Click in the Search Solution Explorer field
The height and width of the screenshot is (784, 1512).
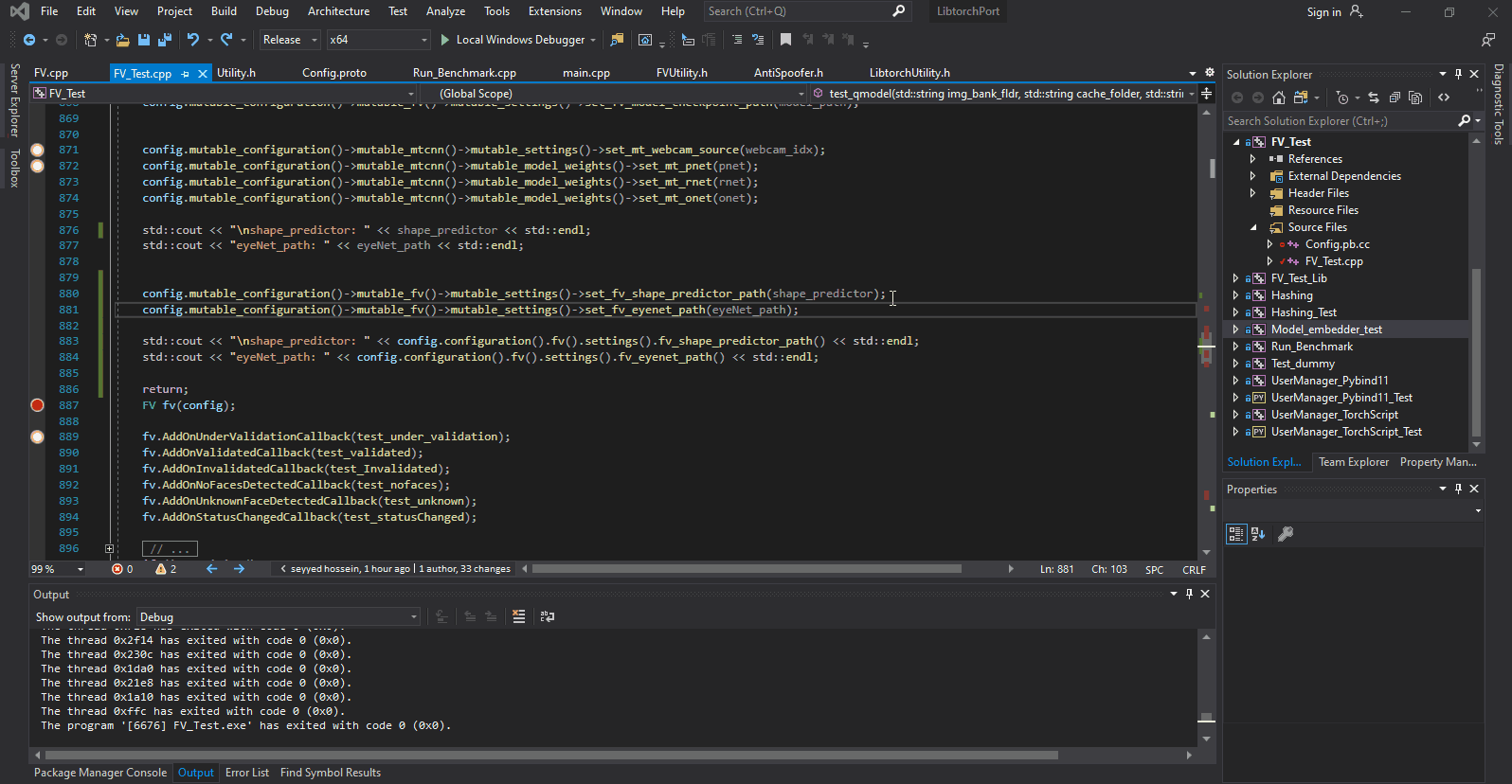point(1340,121)
